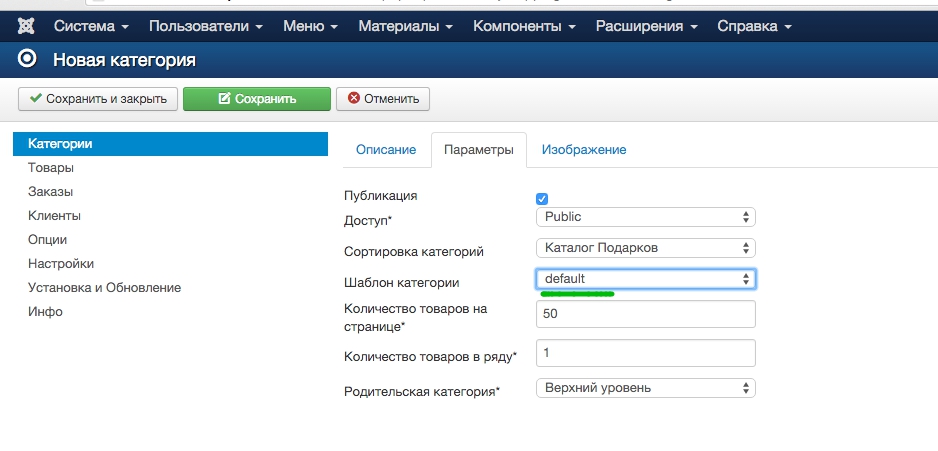Screen dimensions: 938x451
Task: Go to Товары in the sidebar
Action: [51, 168]
